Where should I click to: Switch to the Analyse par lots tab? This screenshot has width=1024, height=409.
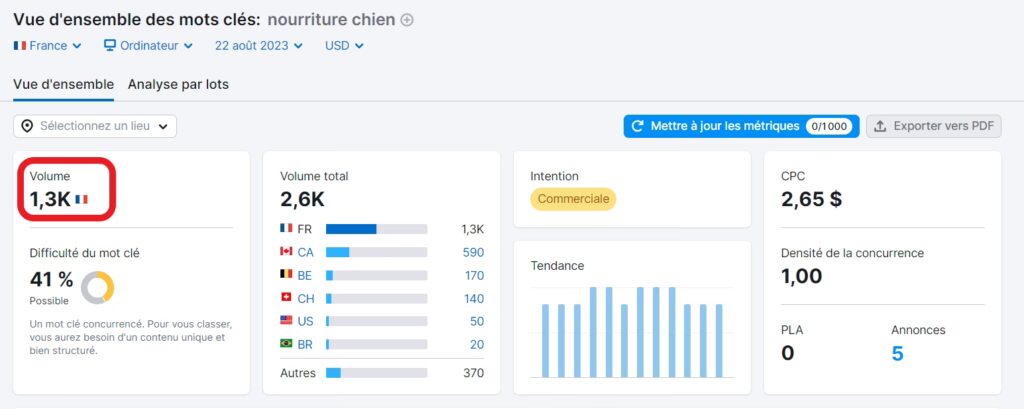pyautogui.click(x=178, y=84)
